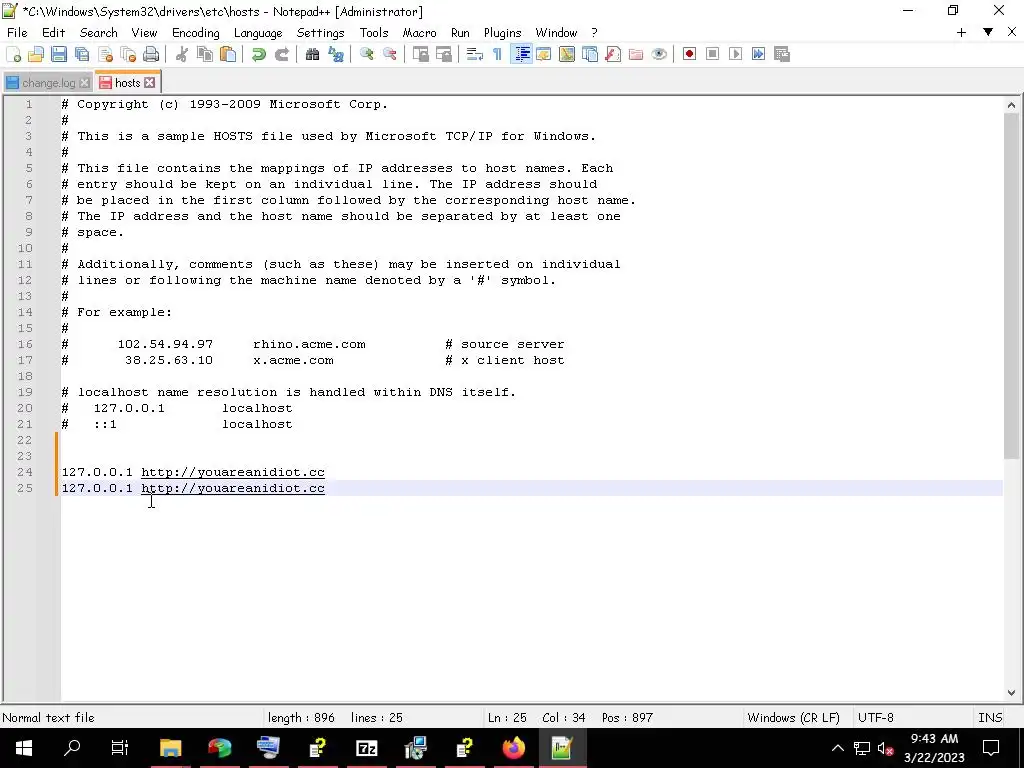1024x768 pixels.
Task: Toggle Word Wrap in the toolbar
Action: coord(474,54)
